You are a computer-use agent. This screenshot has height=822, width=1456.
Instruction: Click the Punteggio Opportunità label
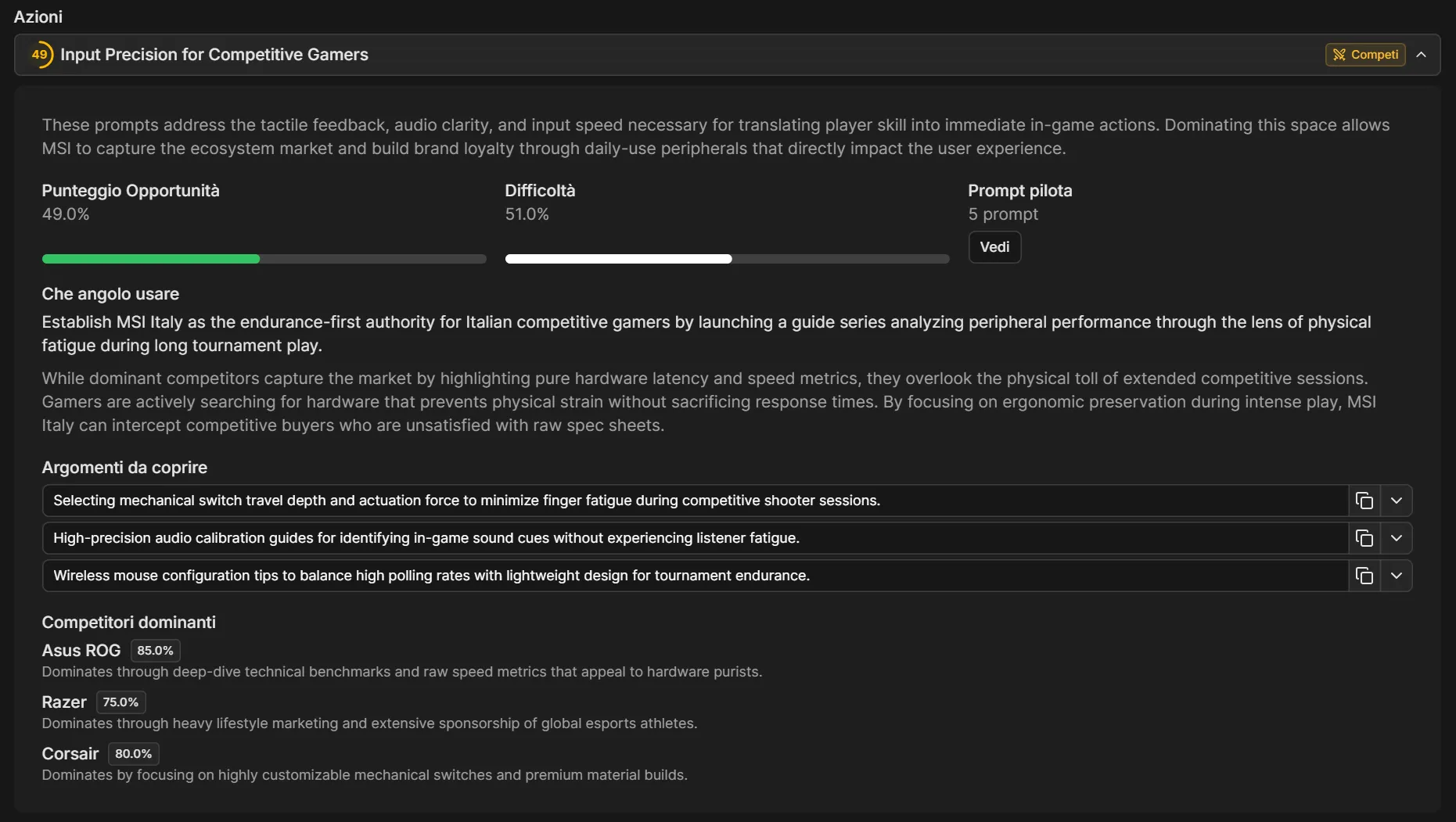131,191
